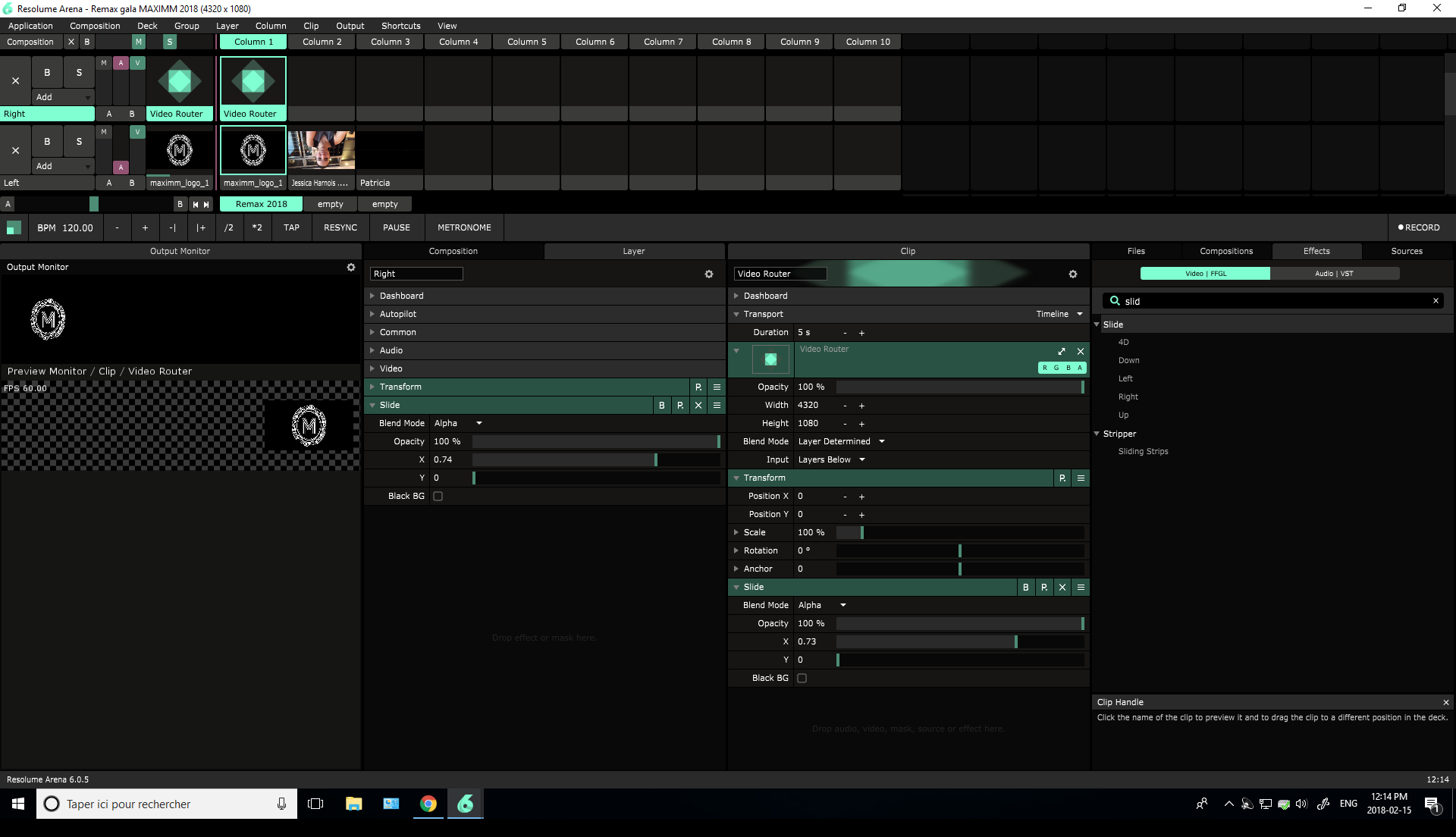Viewport: 1456px width, 837px height.
Task: Open the layer Slide Blend Mode dropdown
Action: tap(458, 424)
